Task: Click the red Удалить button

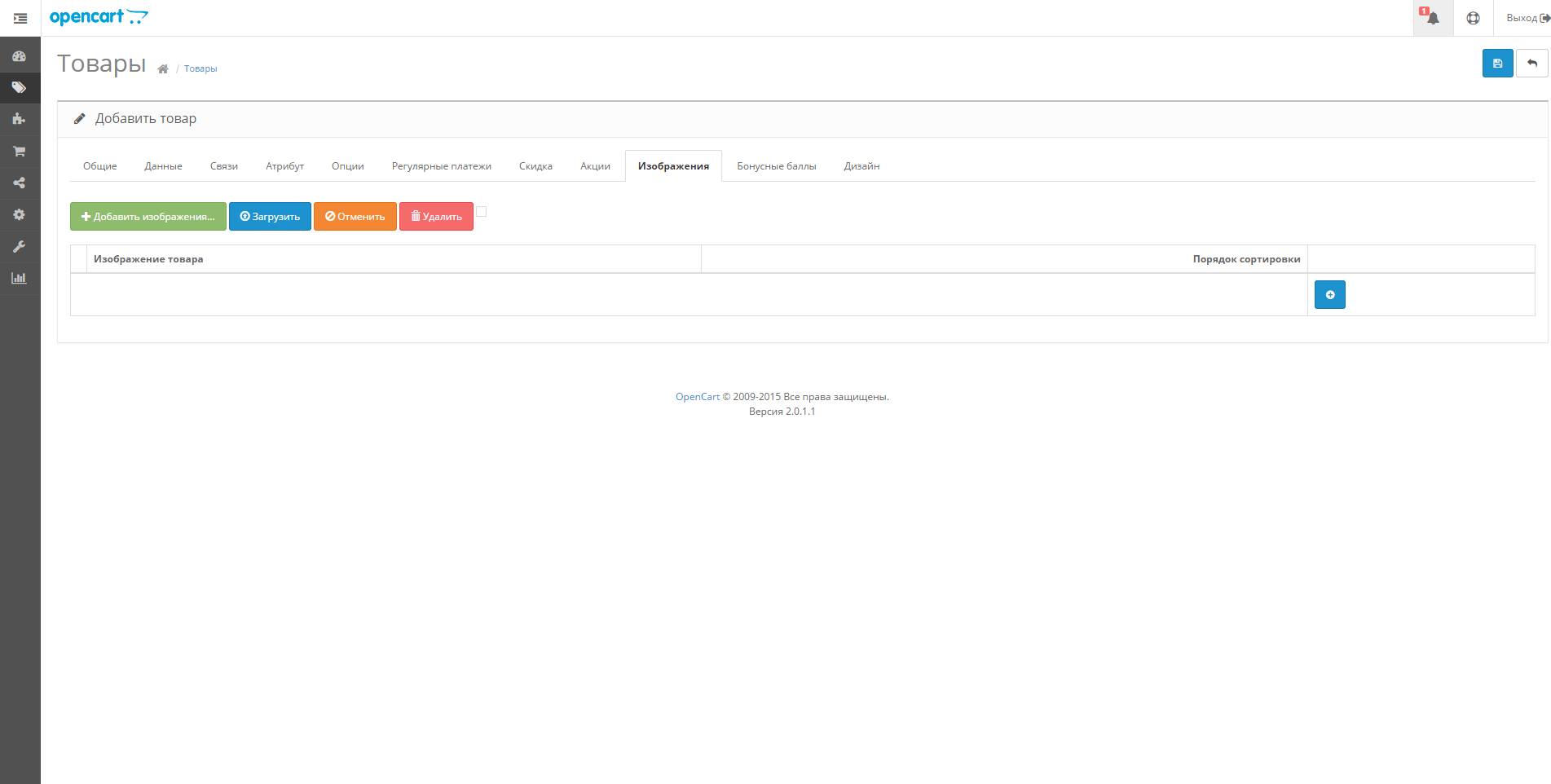Action: (436, 217)
